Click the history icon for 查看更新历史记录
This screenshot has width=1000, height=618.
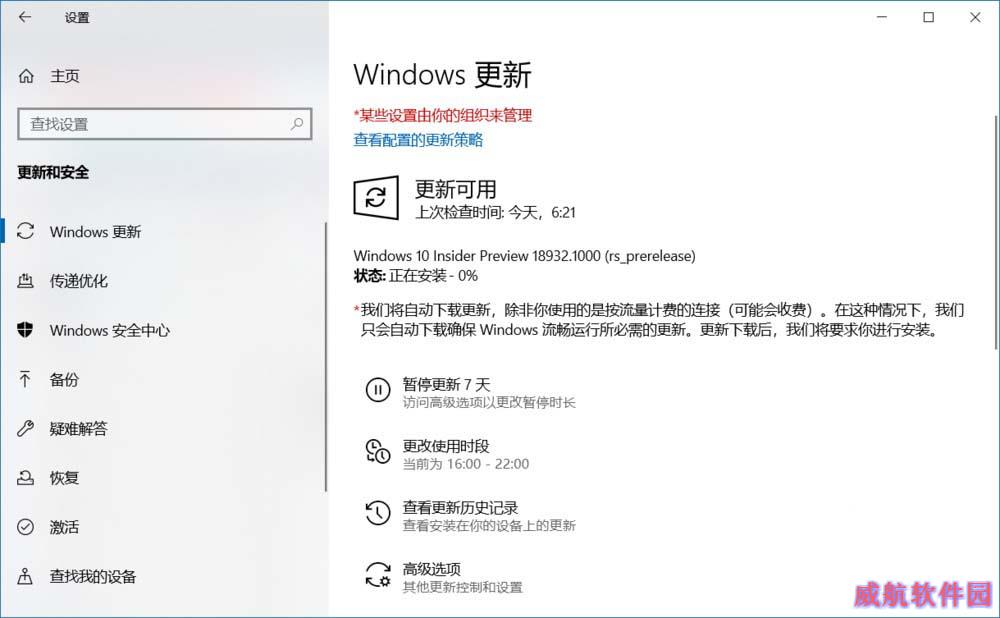378,513
